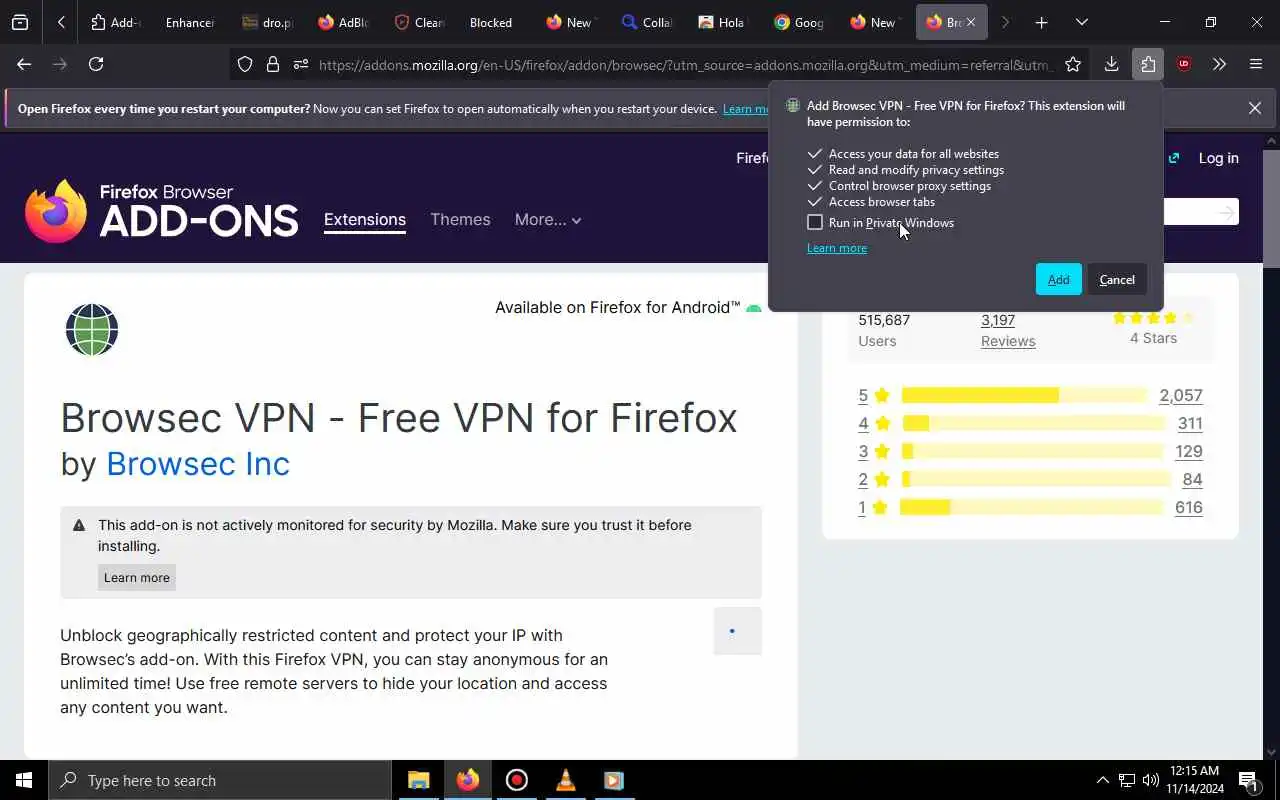Click the five-star rating bar
The image size is (1280, 800).
click(1024, 395)
